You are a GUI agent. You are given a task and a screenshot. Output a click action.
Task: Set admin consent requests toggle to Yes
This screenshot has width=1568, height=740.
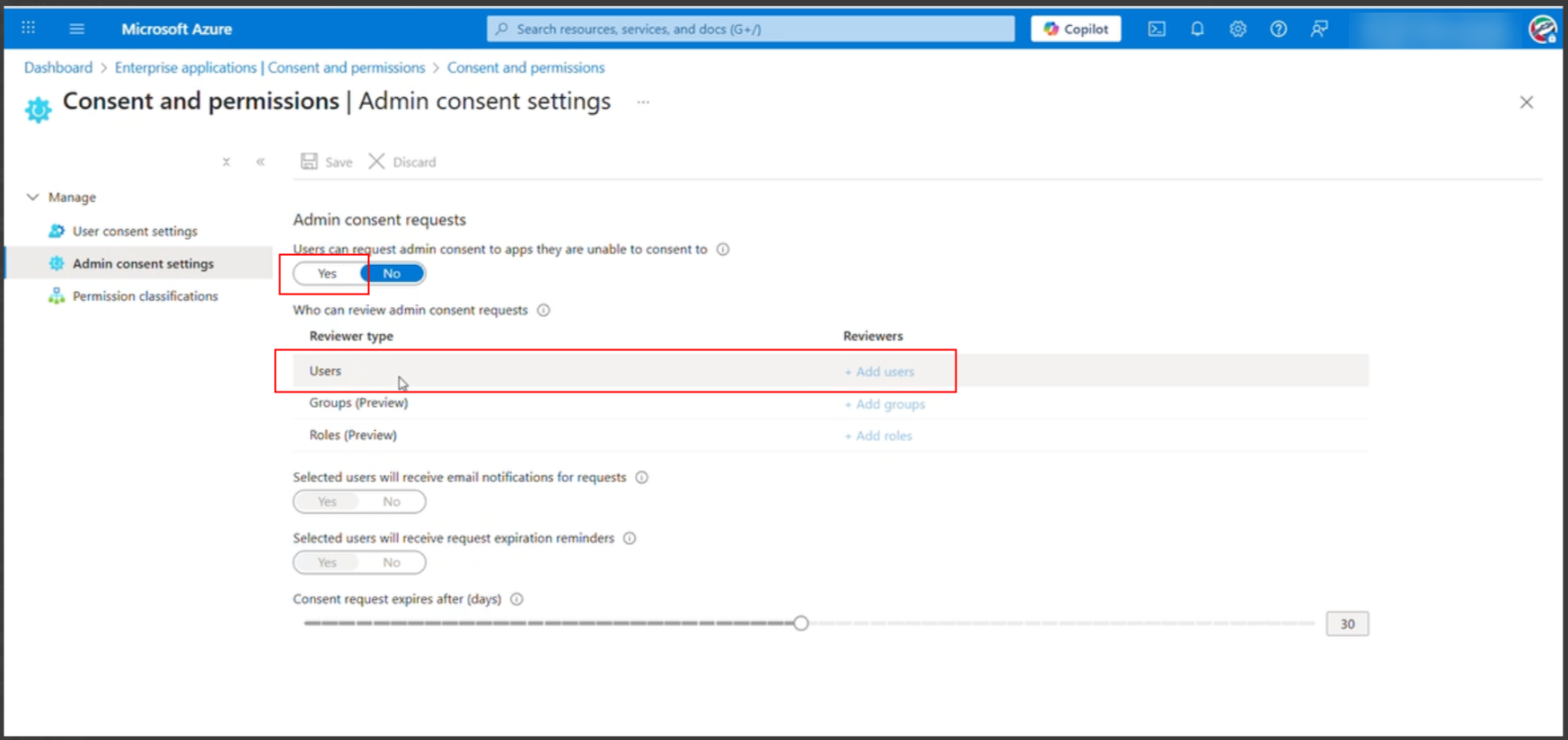coord(327,274)
